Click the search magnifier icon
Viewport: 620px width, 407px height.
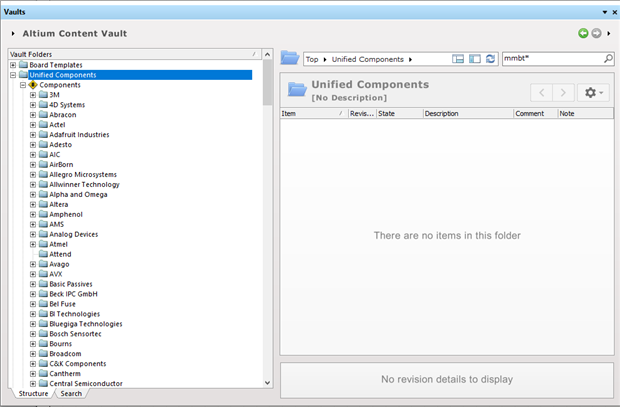coord(608,59)
